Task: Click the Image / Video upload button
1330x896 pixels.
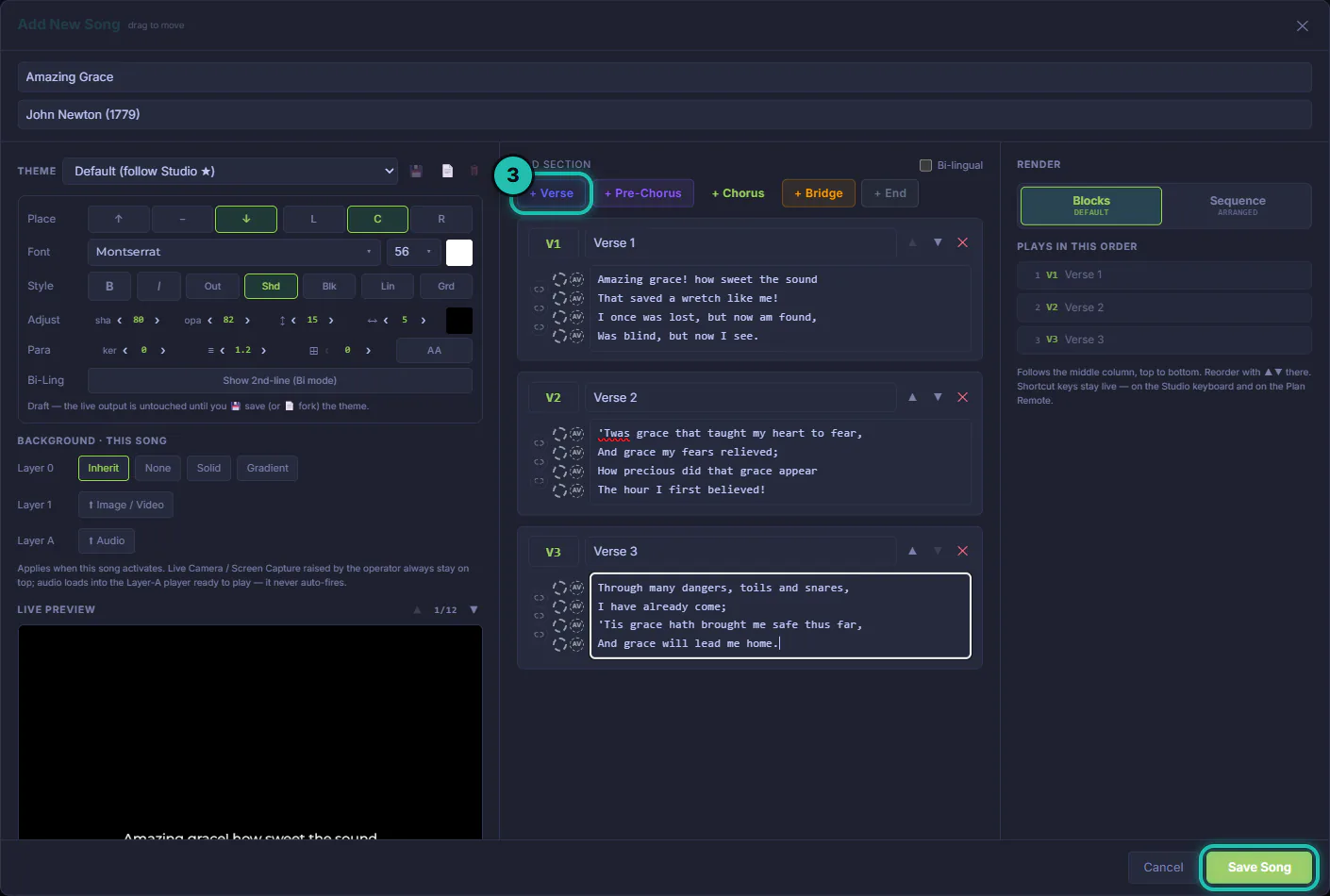Action: (x=125, y=505)
